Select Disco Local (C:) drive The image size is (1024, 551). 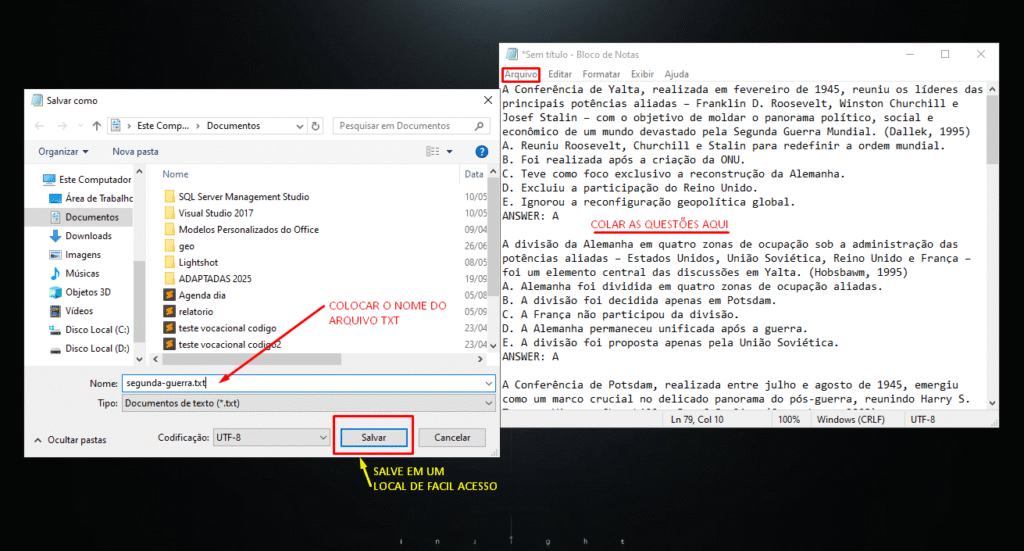97,329
